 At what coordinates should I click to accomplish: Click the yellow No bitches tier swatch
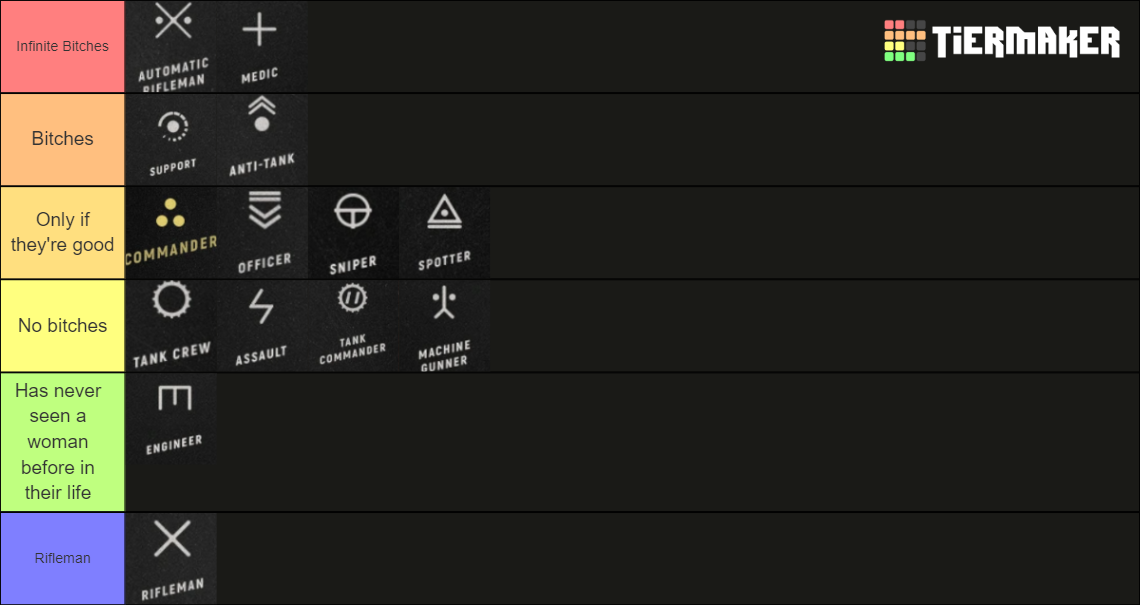[61, 324]
